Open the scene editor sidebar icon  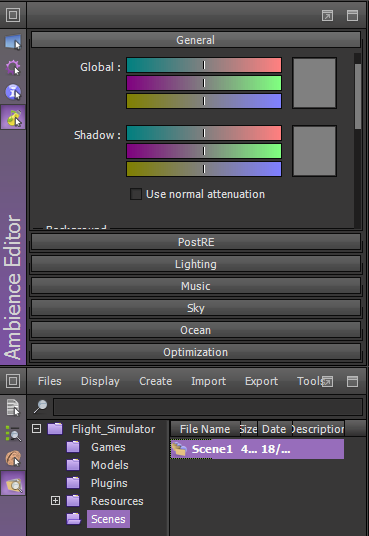(13, 42)
